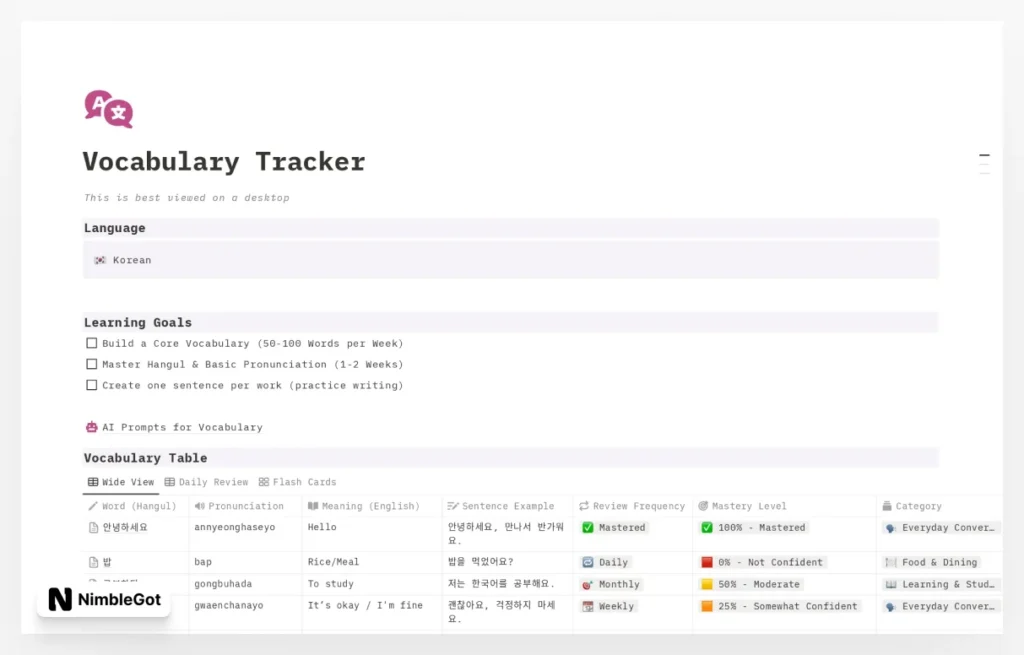Screen dimensions: 1024x655
Task: Switch to the Daily Review view
Action: [x=207, y=481]
